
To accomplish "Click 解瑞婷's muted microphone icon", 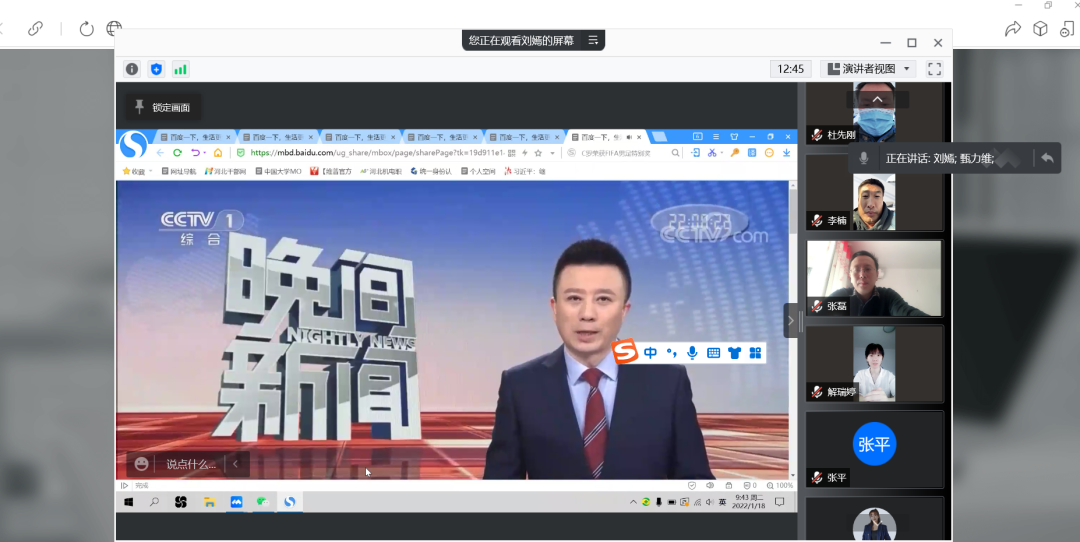I will click(x=817, y=392).
